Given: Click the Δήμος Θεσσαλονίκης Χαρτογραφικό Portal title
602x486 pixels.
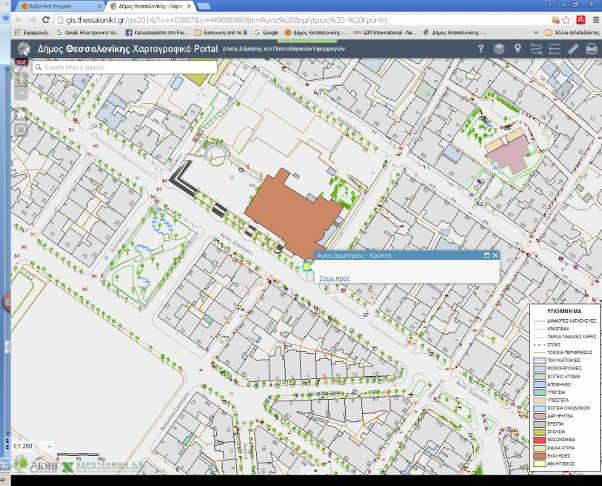Looking at the screenshot, I should point(127,49).
